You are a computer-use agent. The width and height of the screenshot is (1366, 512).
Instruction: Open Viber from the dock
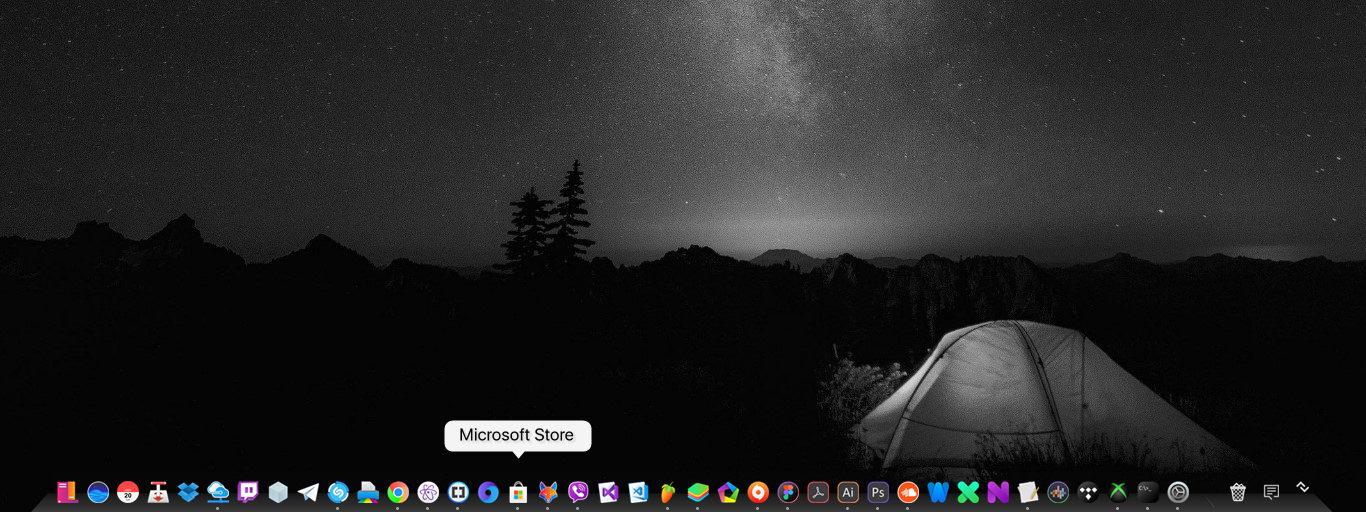click(578, 492)
